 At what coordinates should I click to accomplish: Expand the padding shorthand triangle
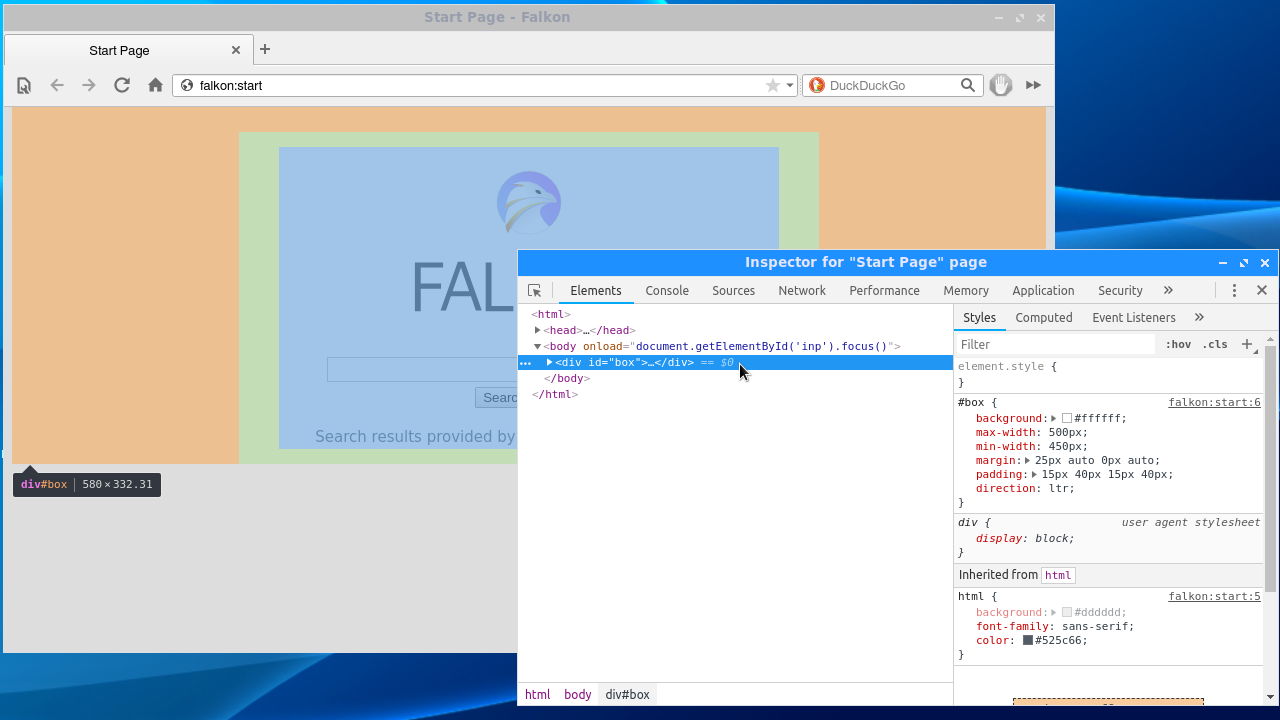point(1034,475)
